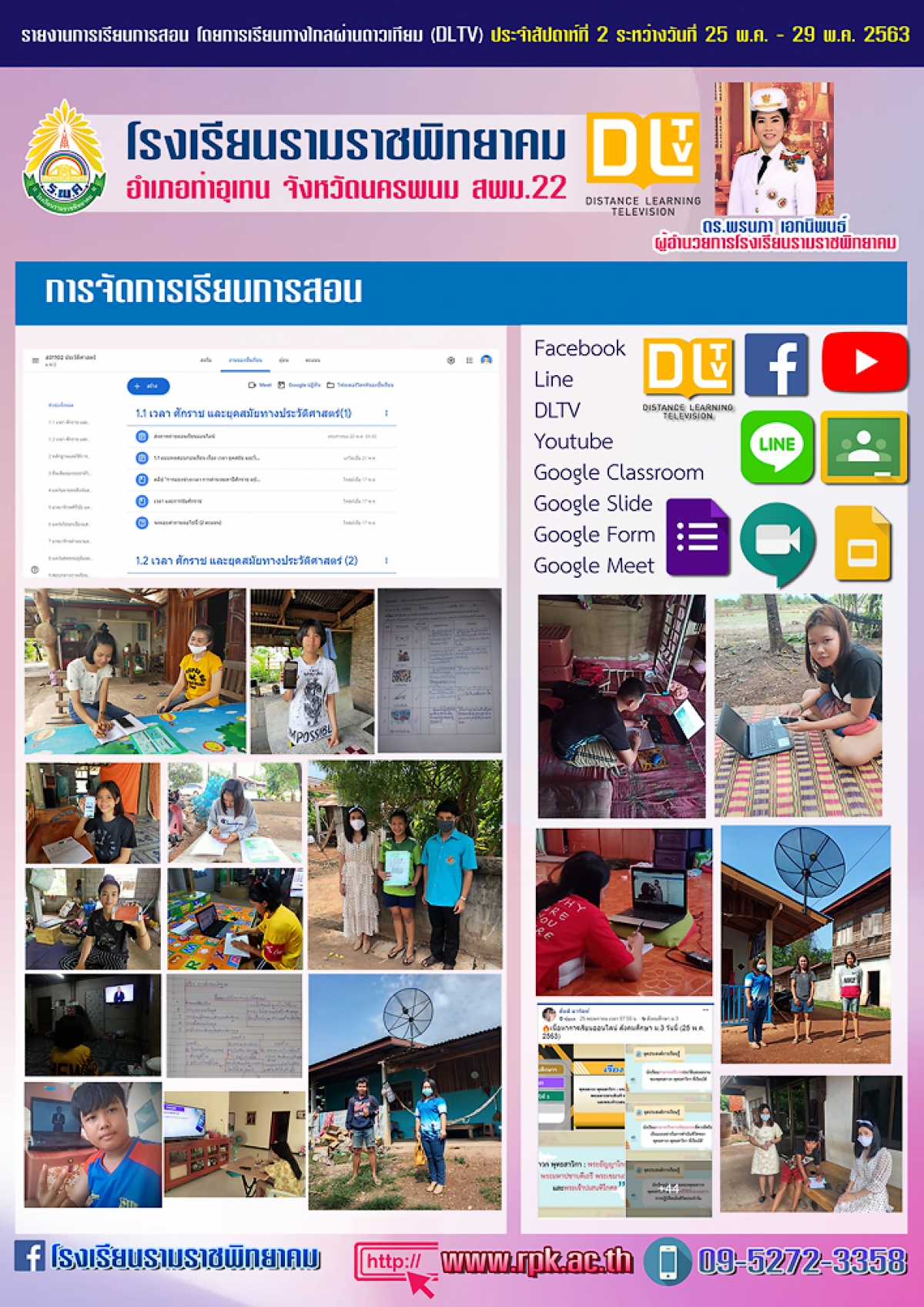Click the topic heading 1.1 เวลา ศักราช
This screenshot has width=924, height=1307.
click(x=243, y=414)
